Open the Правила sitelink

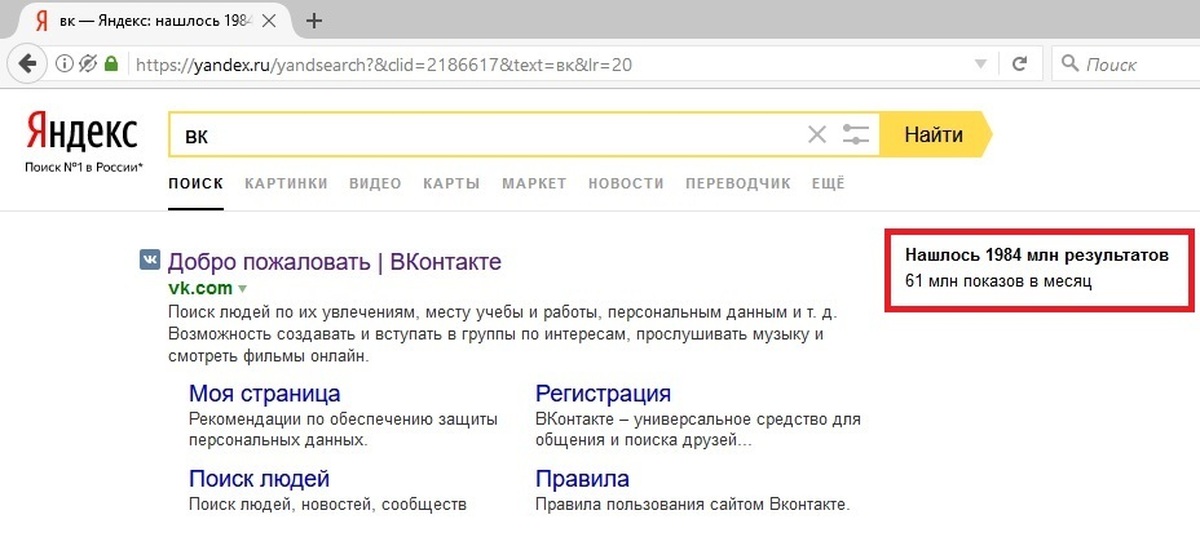click(x=582, y=479)
